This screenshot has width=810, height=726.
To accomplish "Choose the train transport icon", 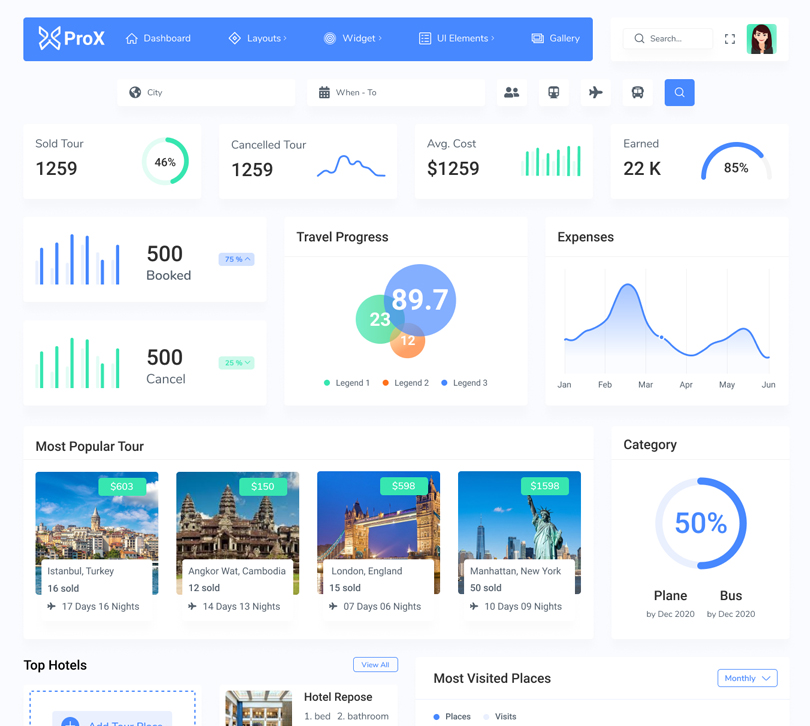I will click(x=554, y=93).
